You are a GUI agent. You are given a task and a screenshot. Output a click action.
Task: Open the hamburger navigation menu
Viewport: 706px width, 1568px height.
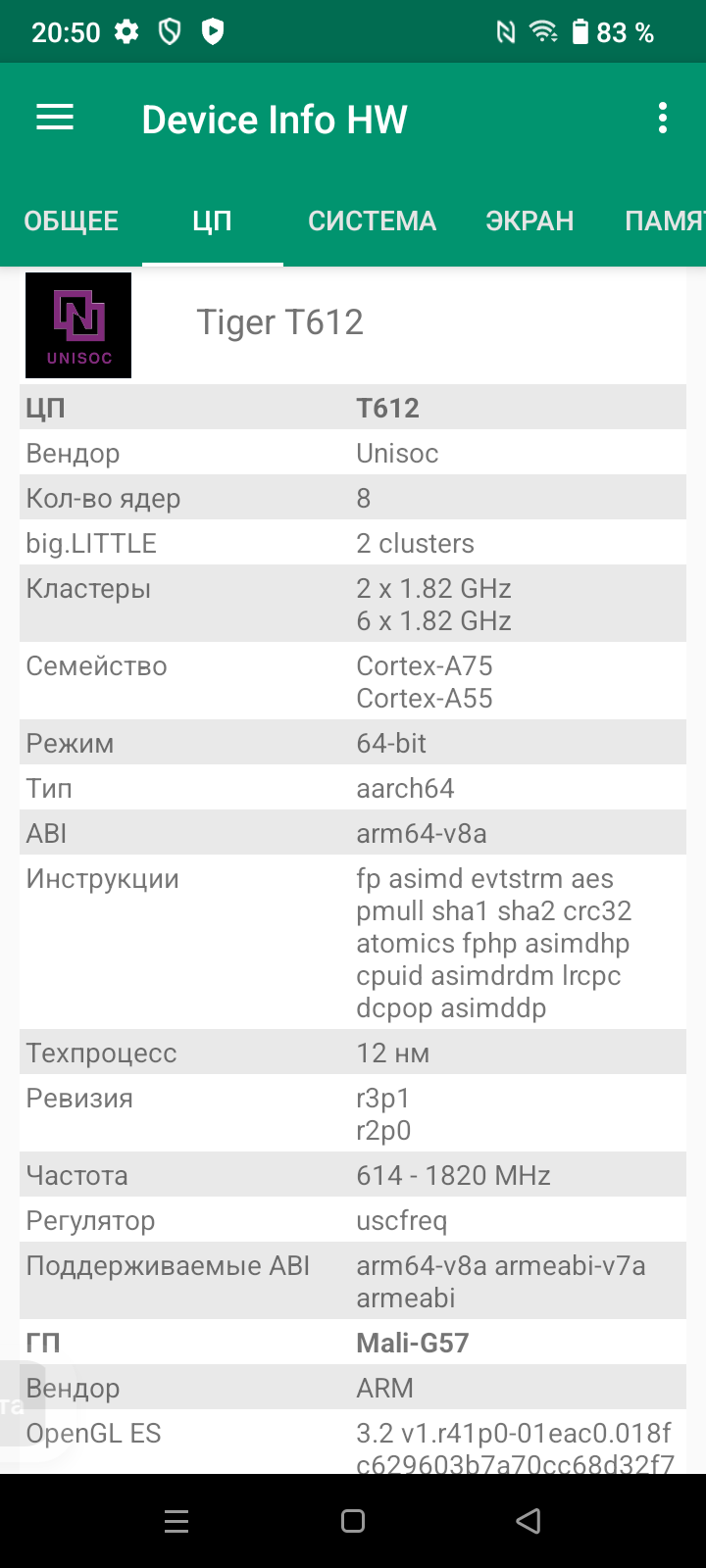55,119
